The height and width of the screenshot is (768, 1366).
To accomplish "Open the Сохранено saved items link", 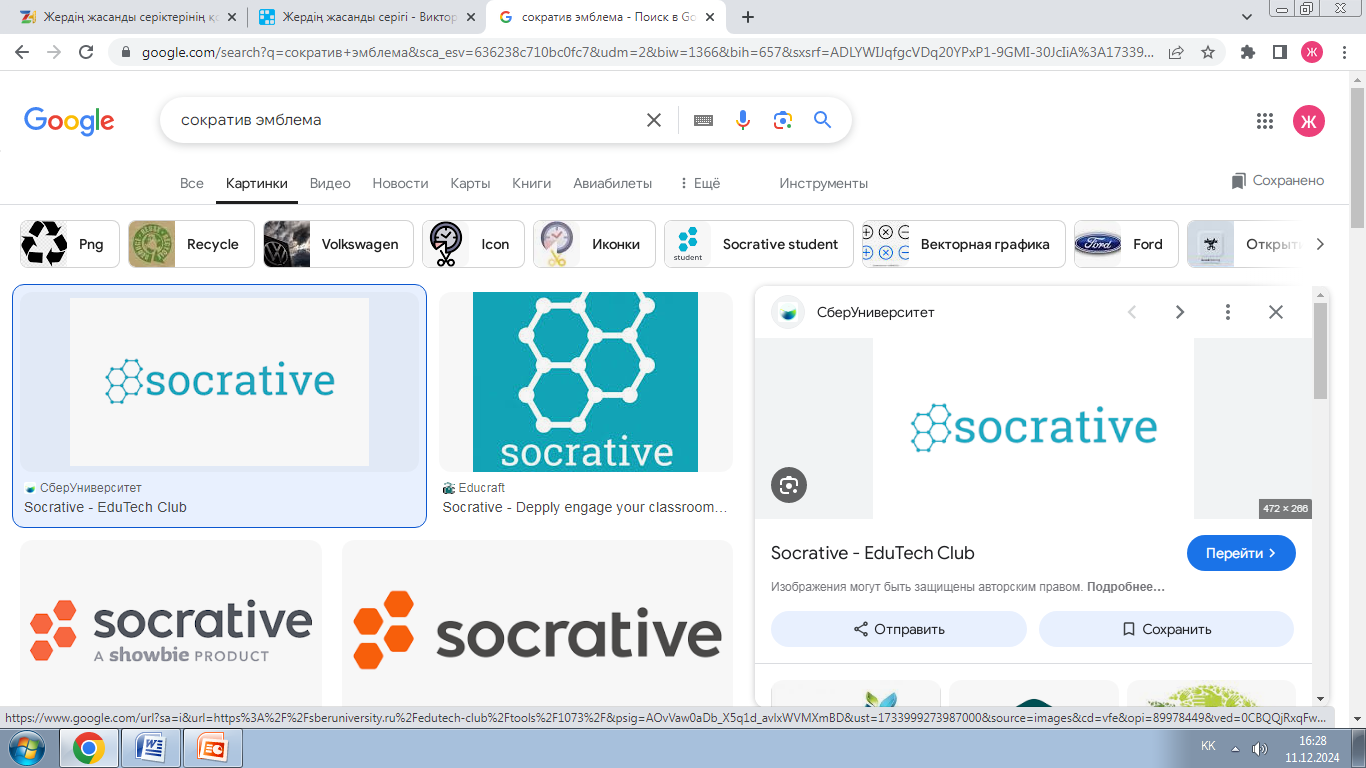I will tap(1278, 181).
